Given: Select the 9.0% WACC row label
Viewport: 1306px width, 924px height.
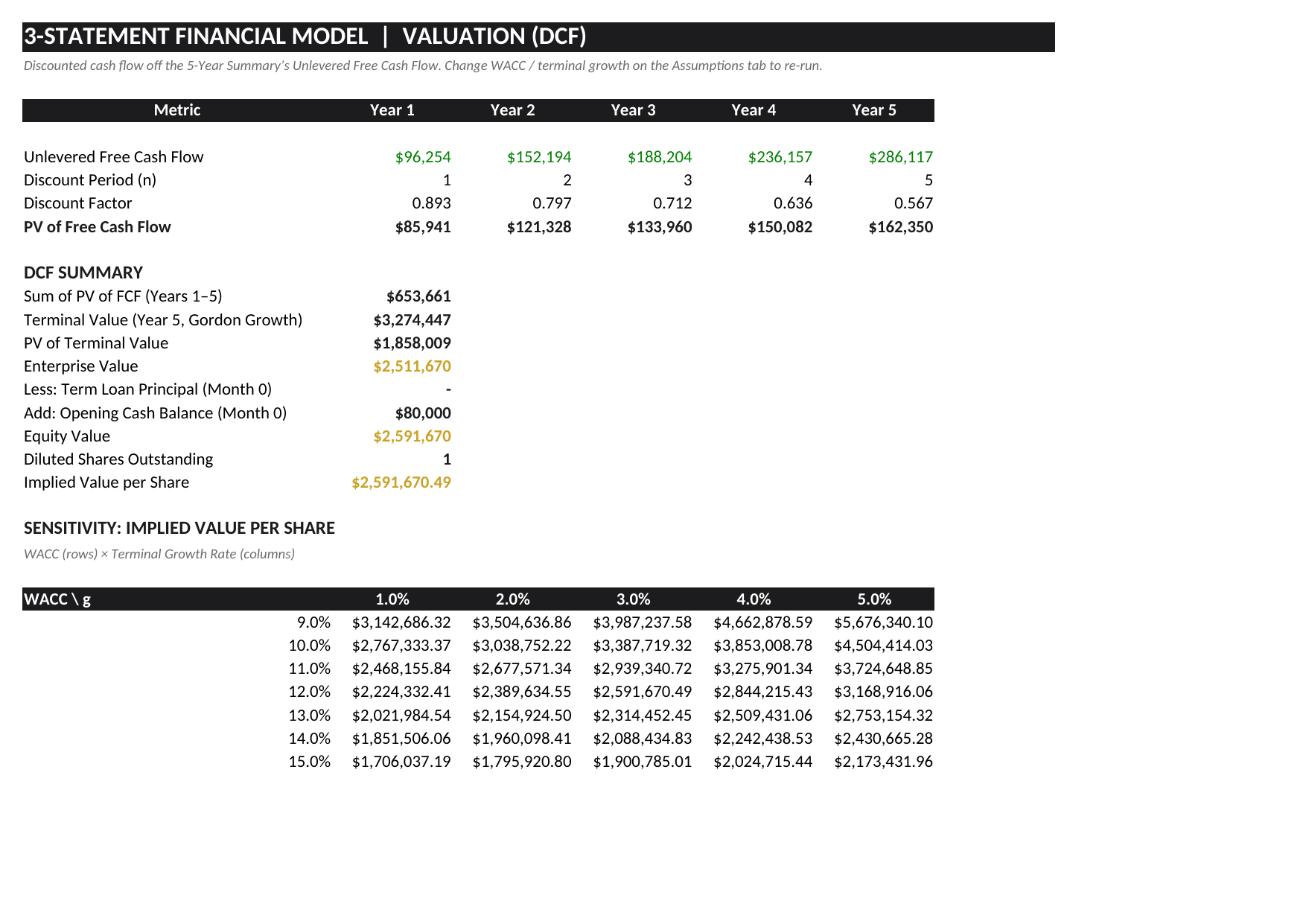Looking at the screenshot, I should pos(313,622).
